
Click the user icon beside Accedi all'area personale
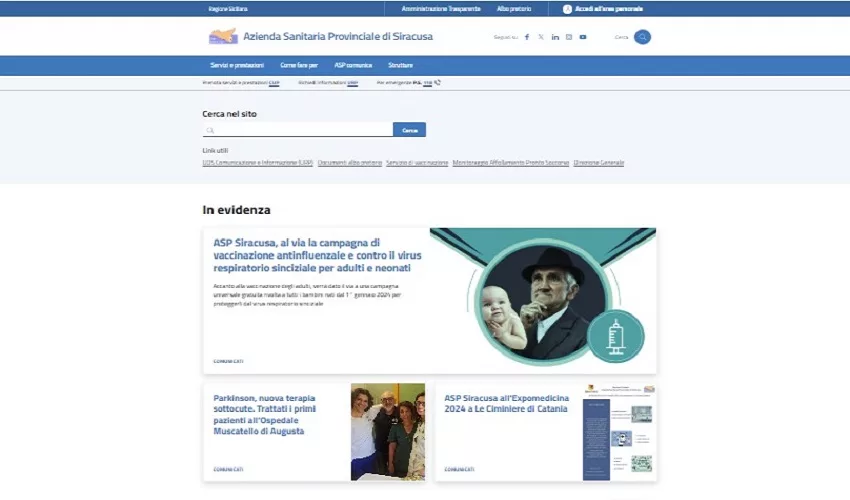[x=567, y=8]
